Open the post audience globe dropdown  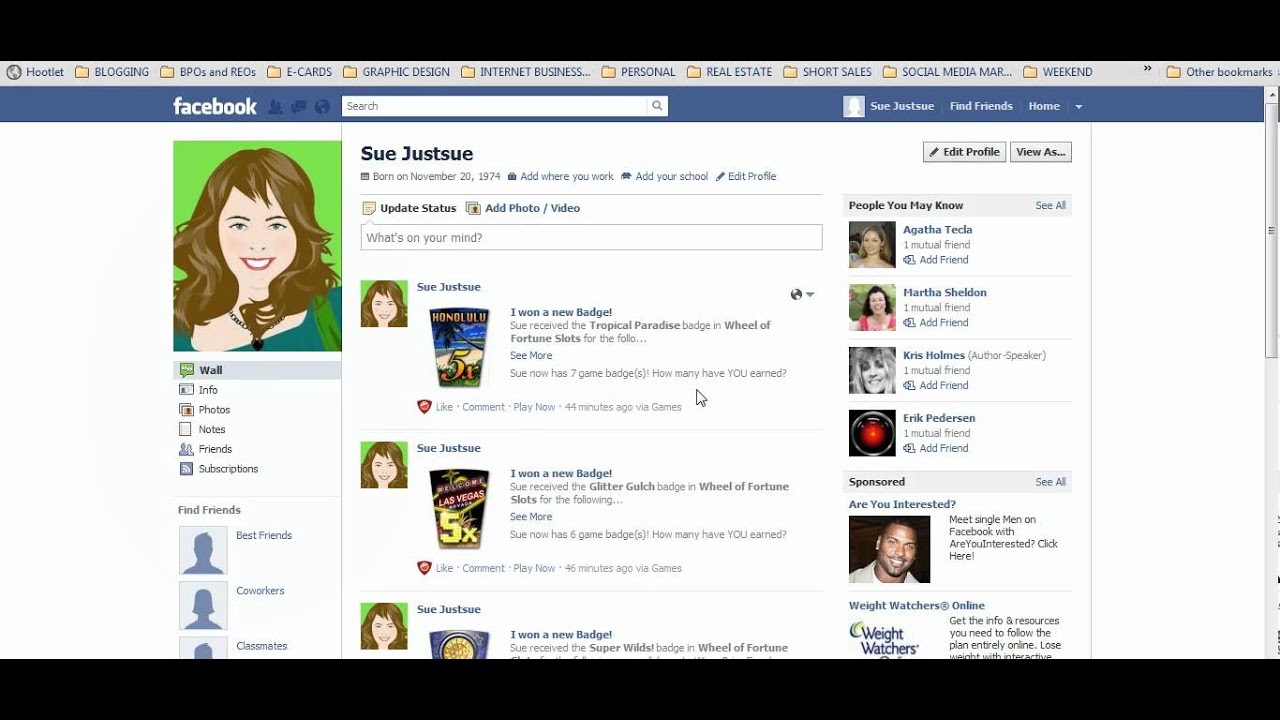point(802,294)
